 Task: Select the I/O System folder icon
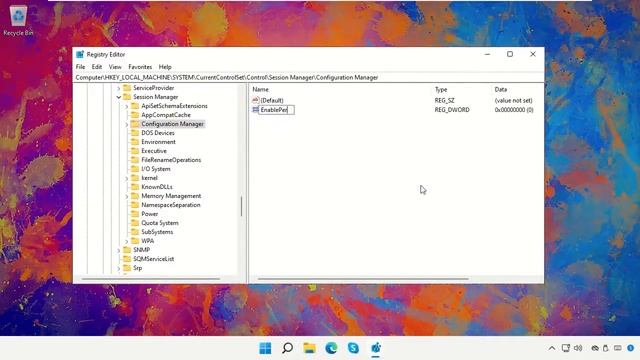coord(135,169)
